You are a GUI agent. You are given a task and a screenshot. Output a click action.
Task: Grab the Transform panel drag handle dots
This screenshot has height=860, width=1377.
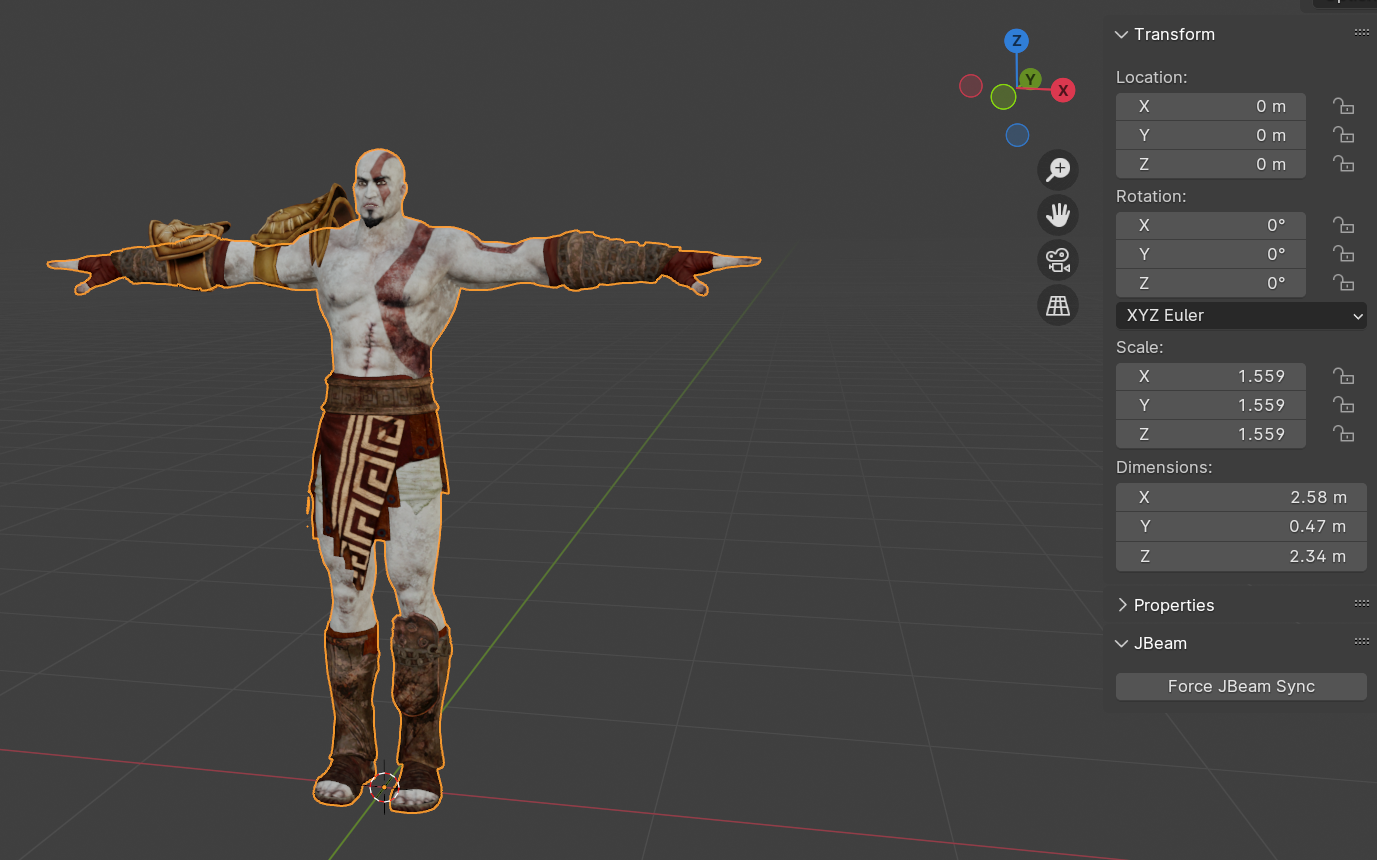click(1361, 33)
